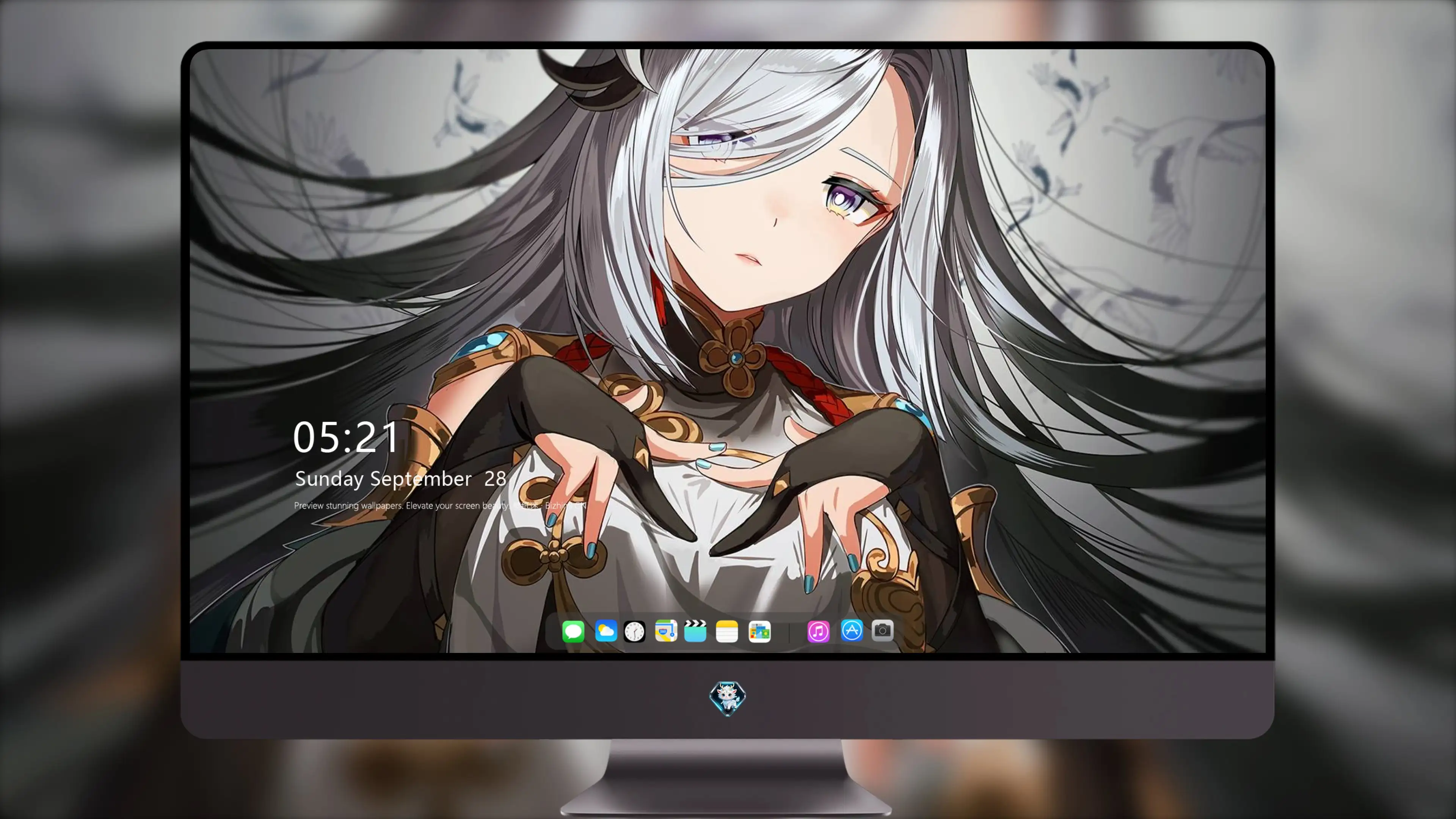Open the App Store from the dock
1456x819 pixels.
[x=851, y=630]
